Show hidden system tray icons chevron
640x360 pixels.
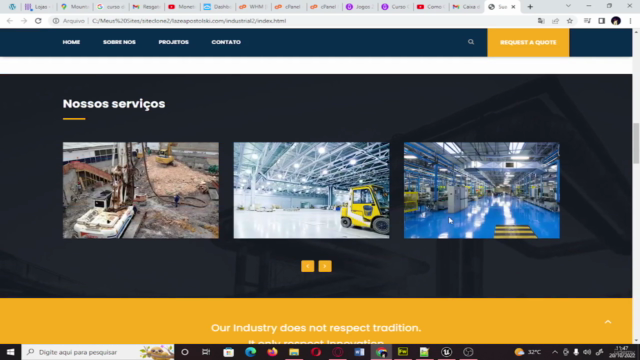(x=555, y=352)
